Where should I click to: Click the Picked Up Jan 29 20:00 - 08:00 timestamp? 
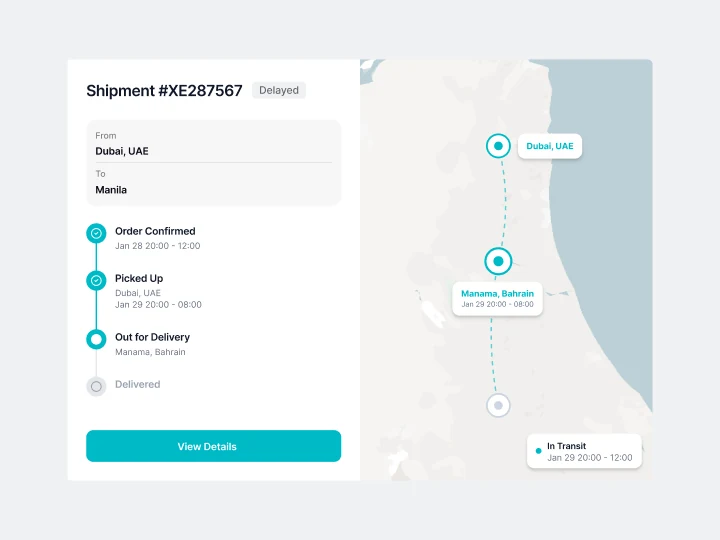coord(158,304)
